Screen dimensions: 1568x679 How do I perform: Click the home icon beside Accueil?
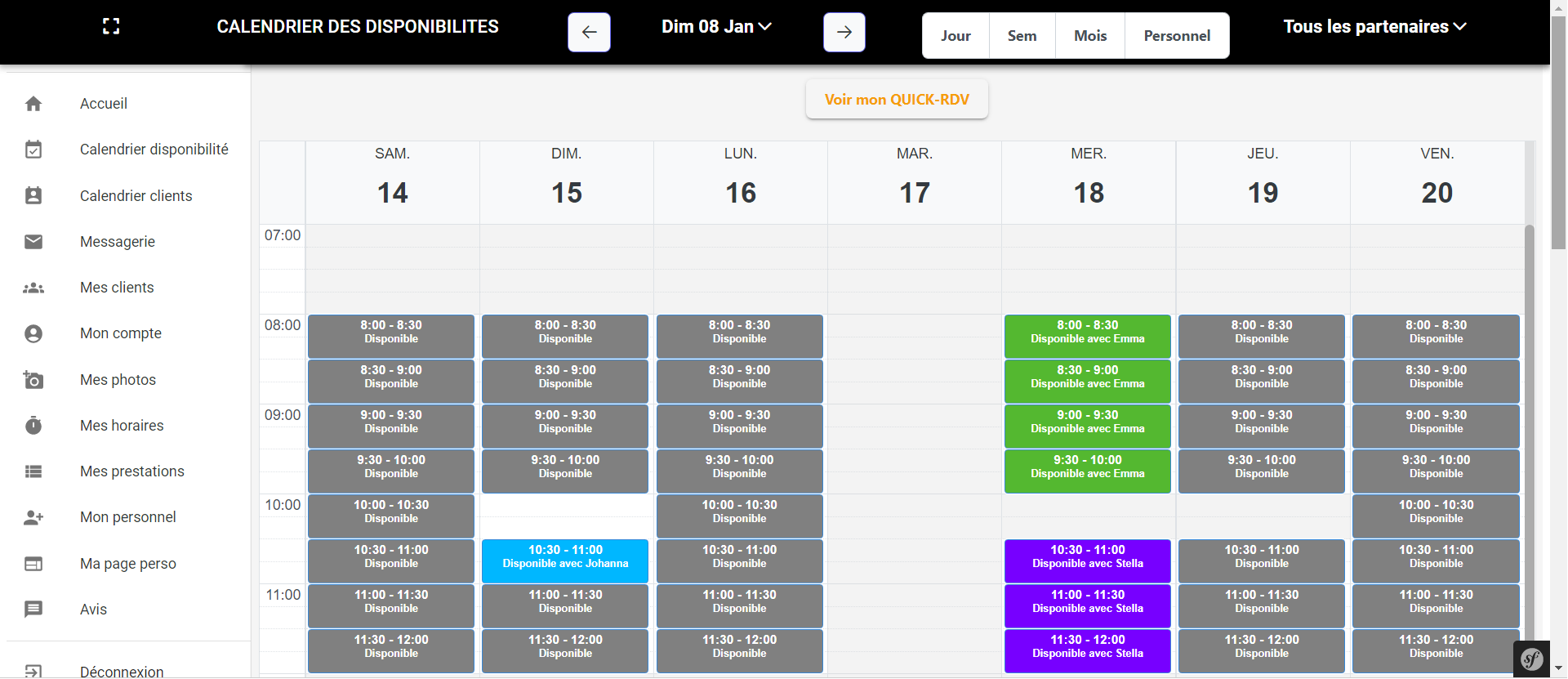33,104
